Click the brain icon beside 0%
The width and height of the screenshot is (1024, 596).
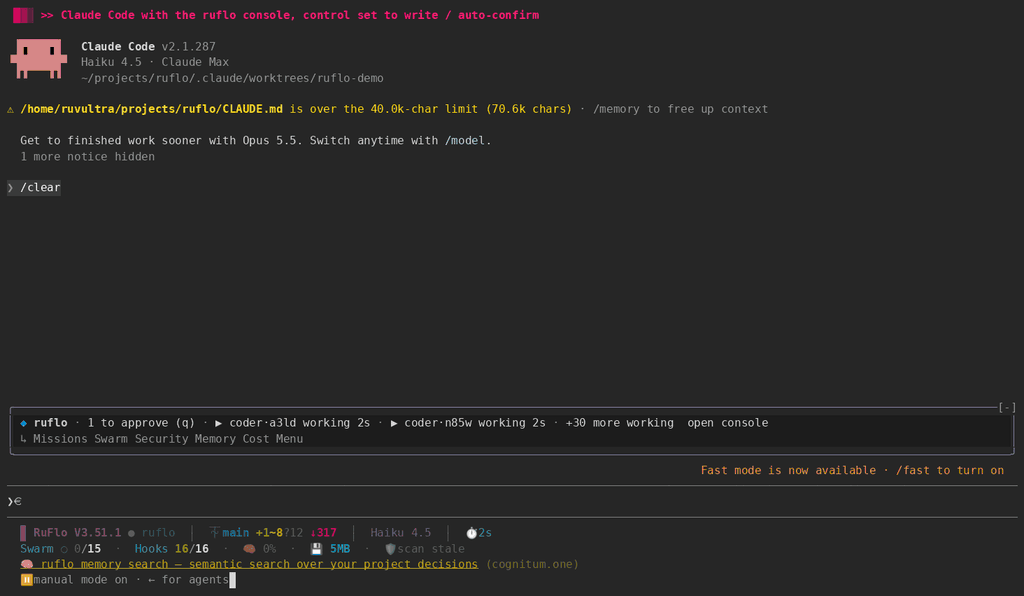coord(249,549)
